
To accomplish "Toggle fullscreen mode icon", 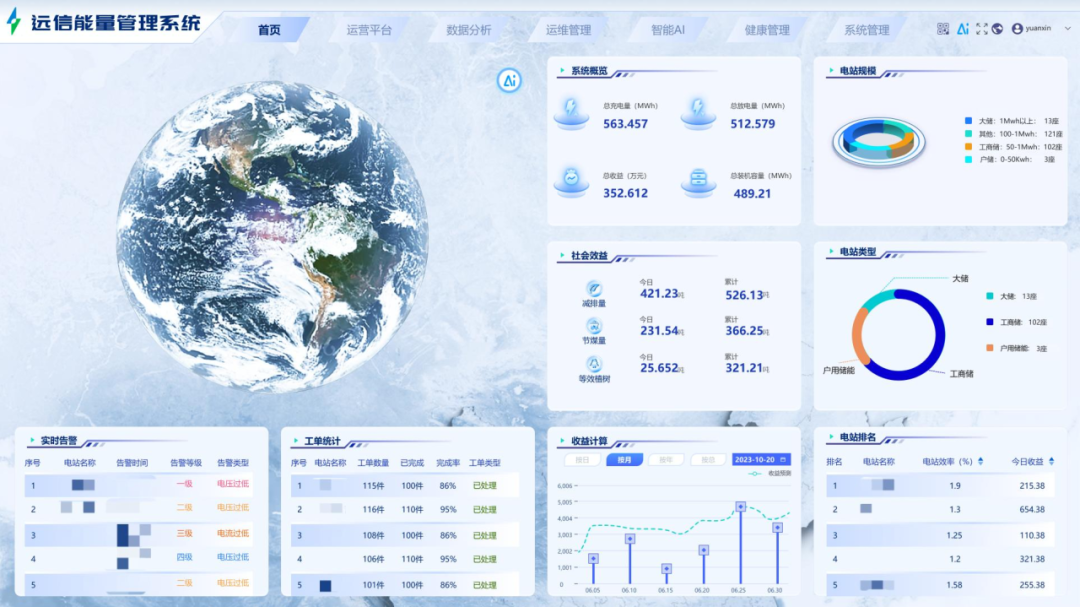I will [x=981, y=29].
